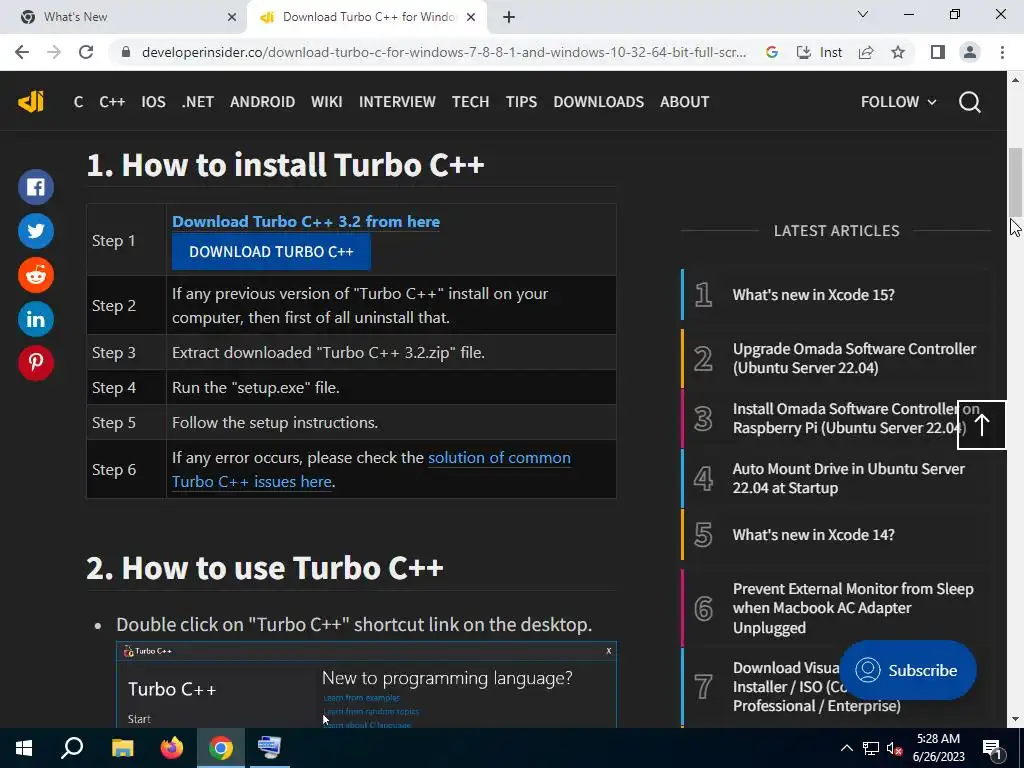Open taskbar search icon
The width and height of the screenshot is (1024, 768).
pos(72,748)
